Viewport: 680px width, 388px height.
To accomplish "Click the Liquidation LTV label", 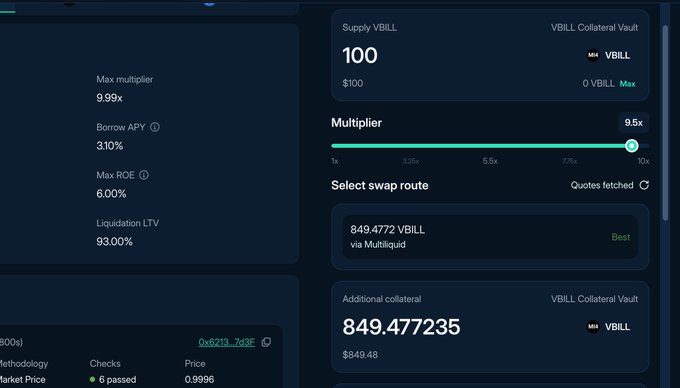I will pos(128,223).
